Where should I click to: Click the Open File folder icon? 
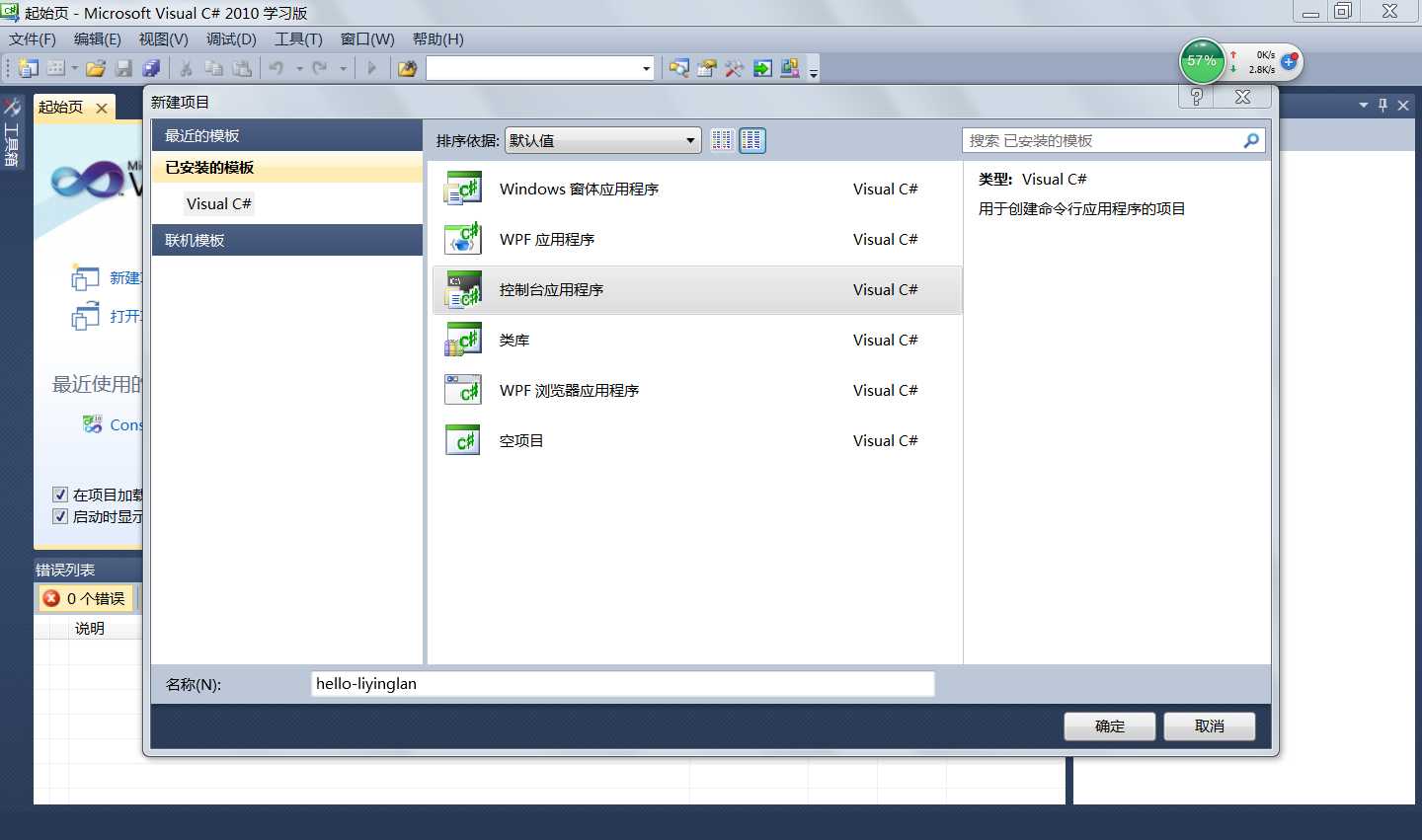96,68
